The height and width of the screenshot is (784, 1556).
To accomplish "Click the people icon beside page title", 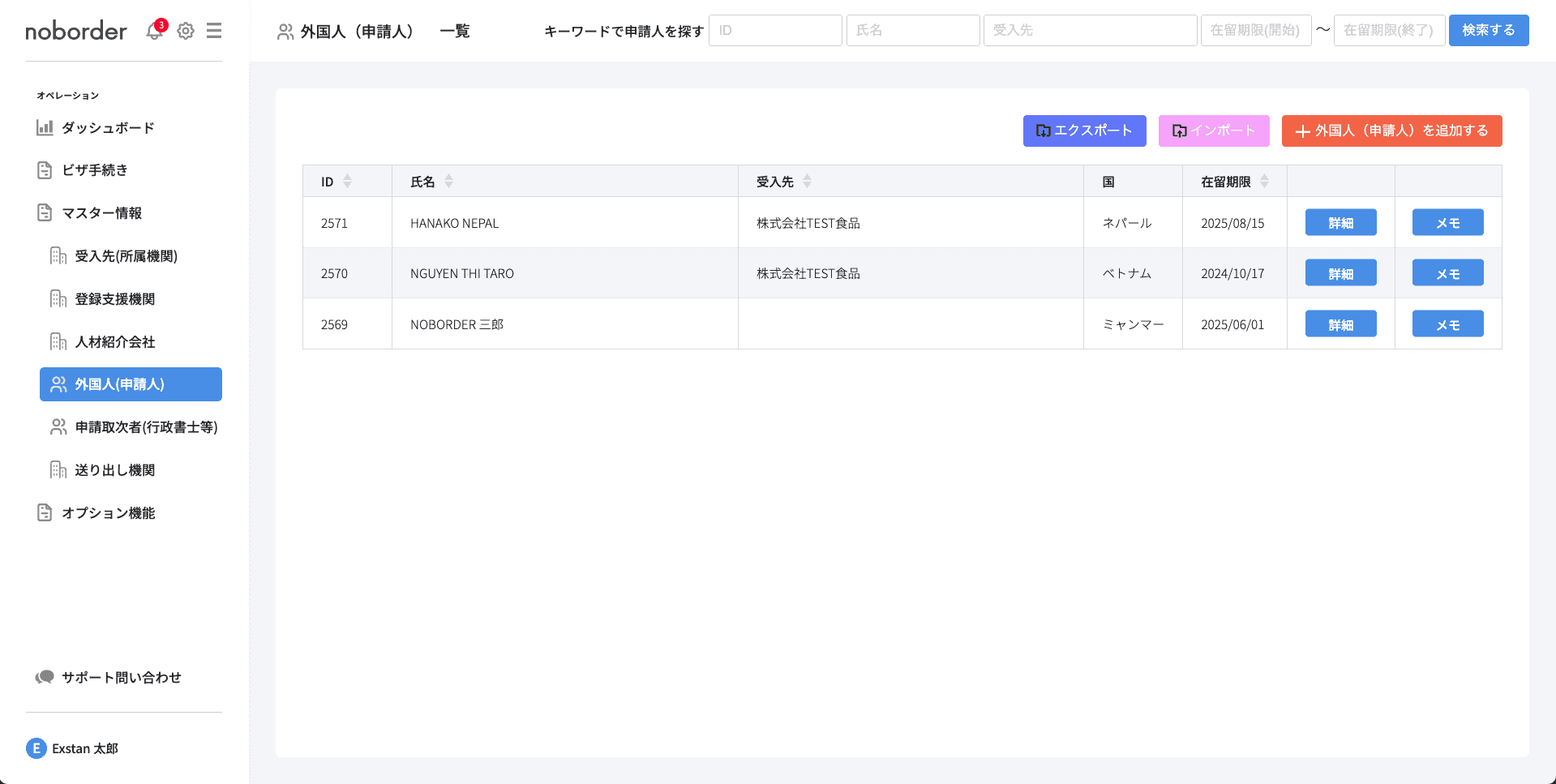I will click(285, 32).
